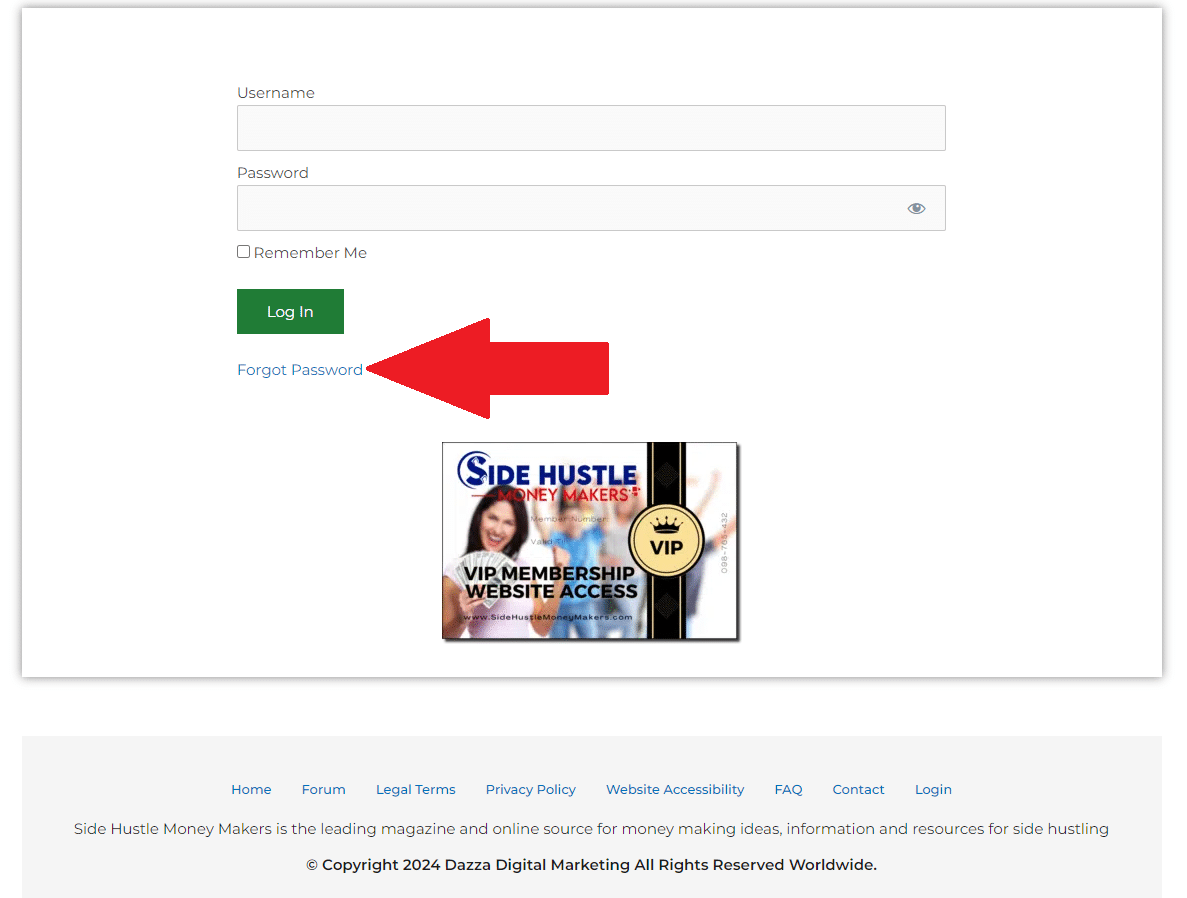Click the Remember Me label text

310,253
